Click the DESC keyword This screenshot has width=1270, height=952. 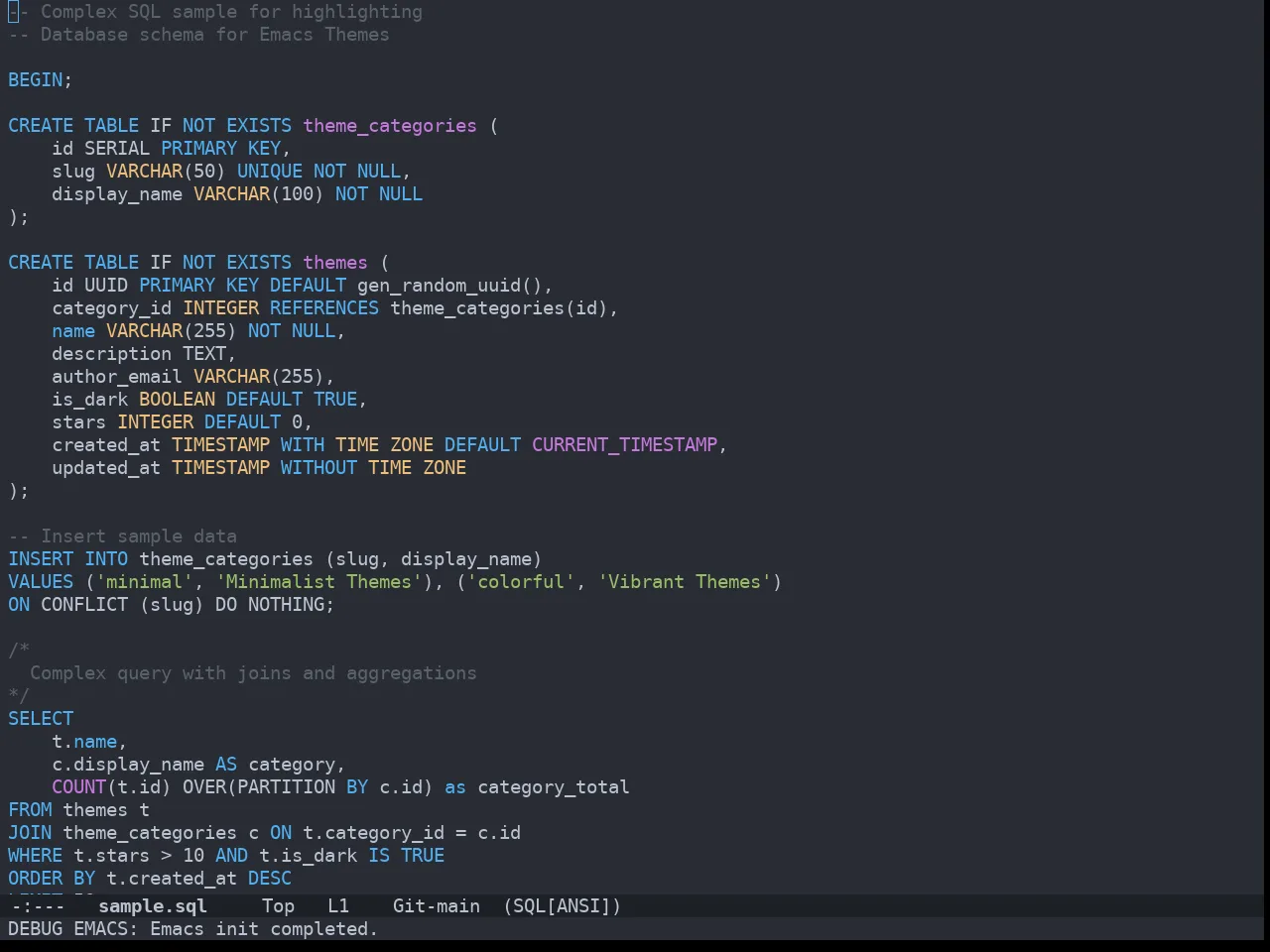tap(270, 879)
